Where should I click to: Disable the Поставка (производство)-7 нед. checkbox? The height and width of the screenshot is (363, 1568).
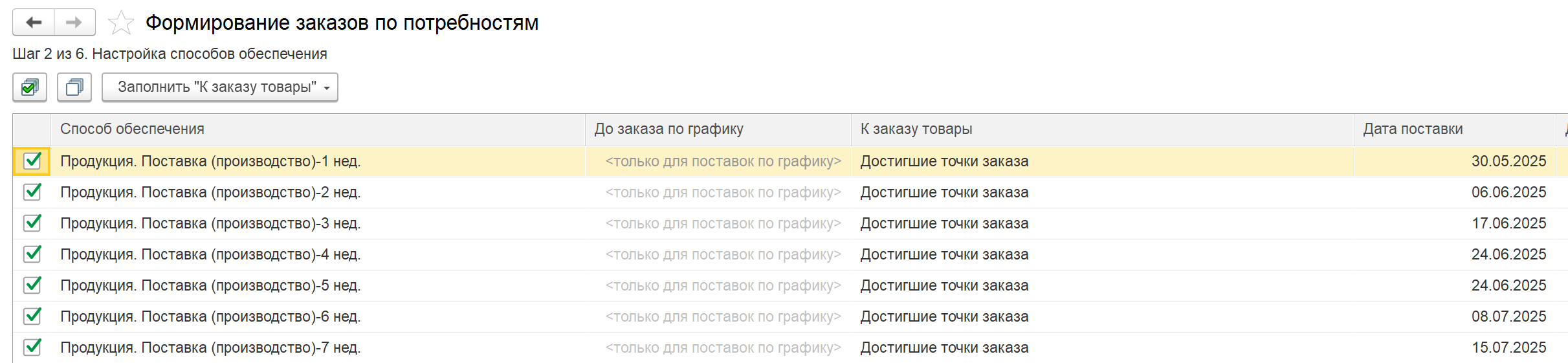[32, 347]
